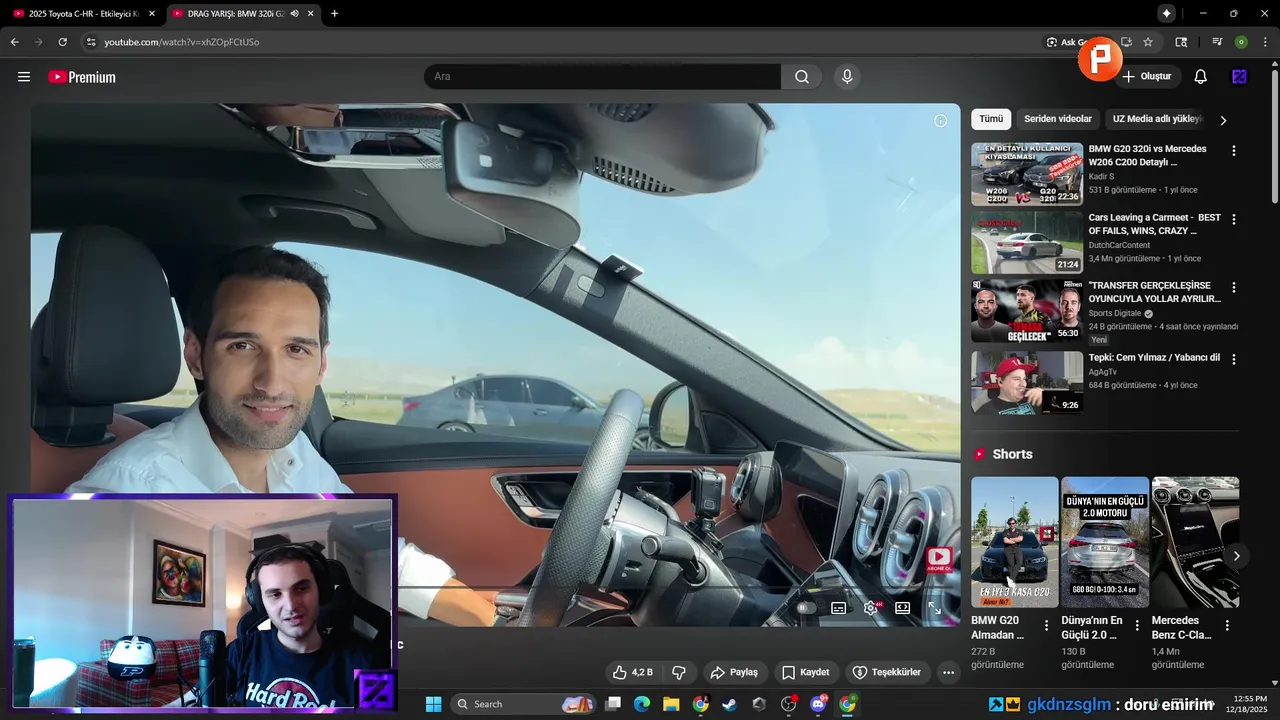Open Microsoft Edge from the taskbar
Image resolution: width=1280 pixels, height=720 pixels.
[642, 704]
